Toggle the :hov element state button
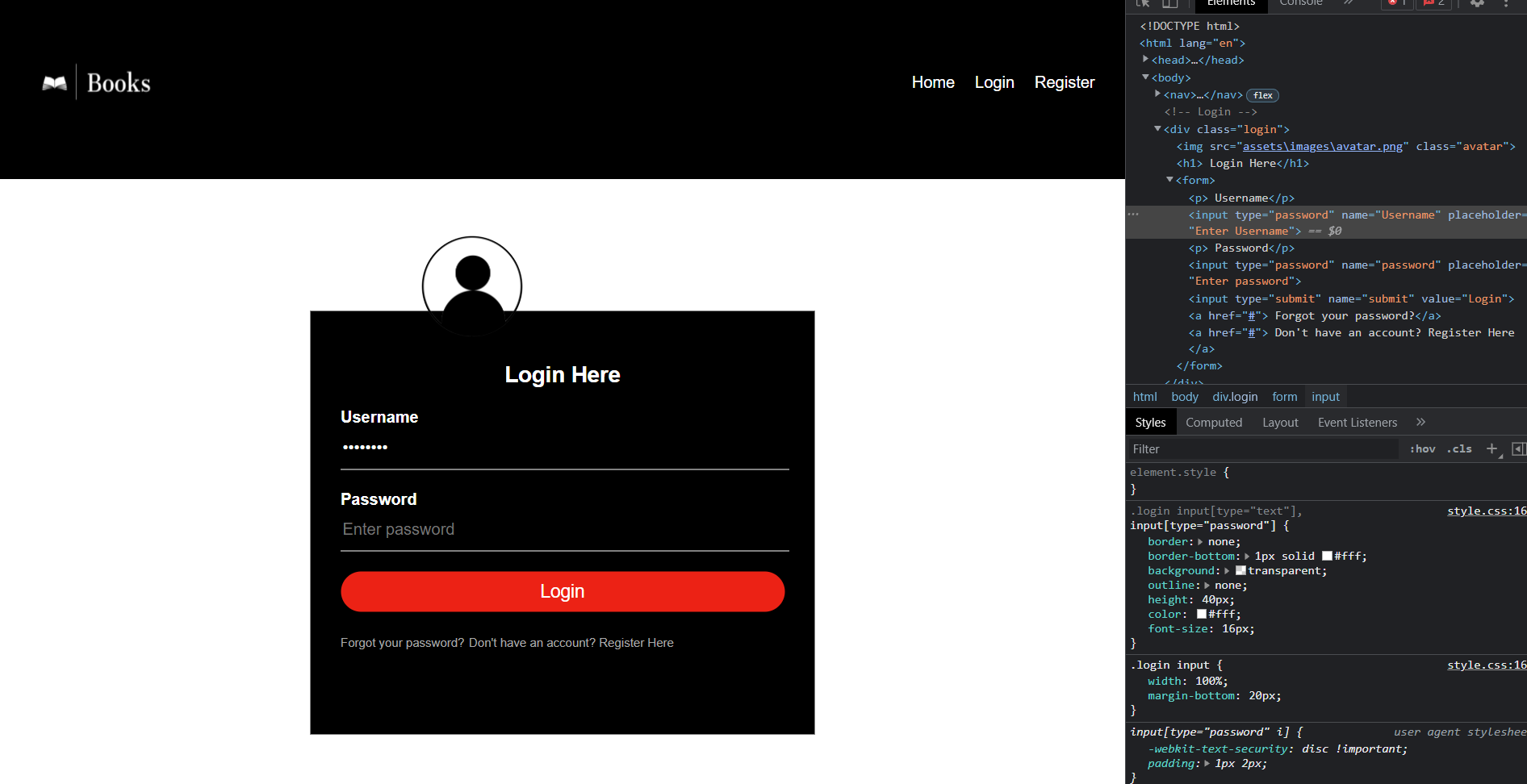1527x784 pixels. [x=1422, y=449]
